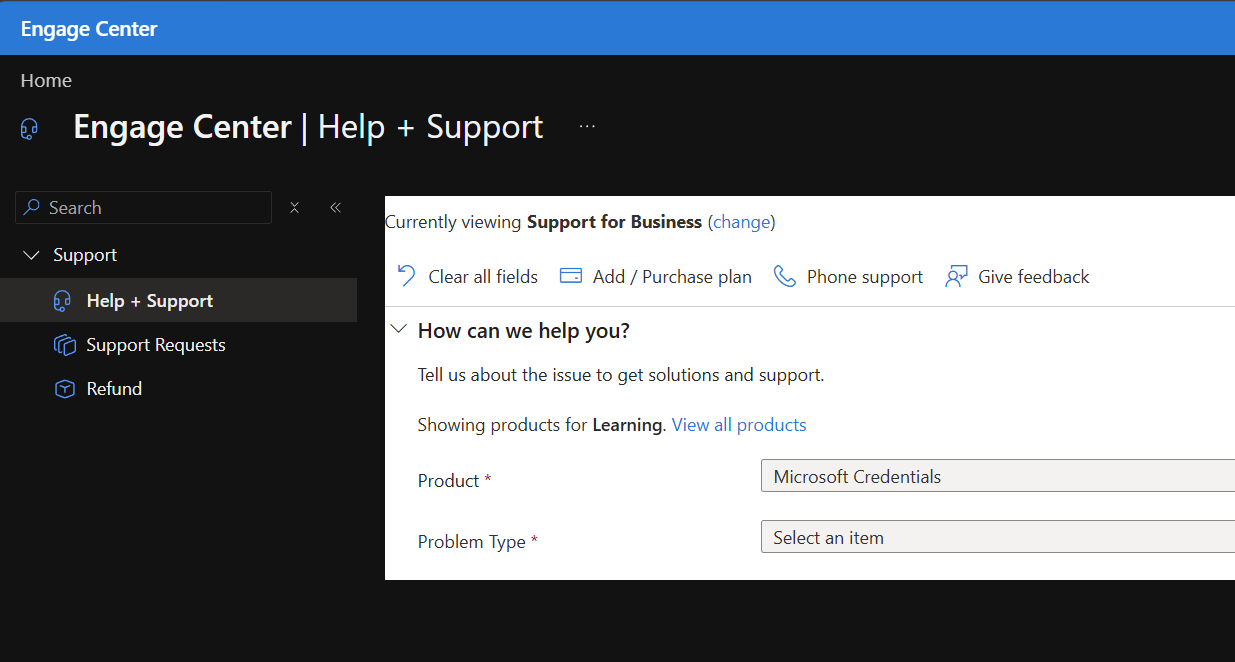1235x662 pixels.
Task: Clear the sidebar search with the X icon
Action: 295,207
